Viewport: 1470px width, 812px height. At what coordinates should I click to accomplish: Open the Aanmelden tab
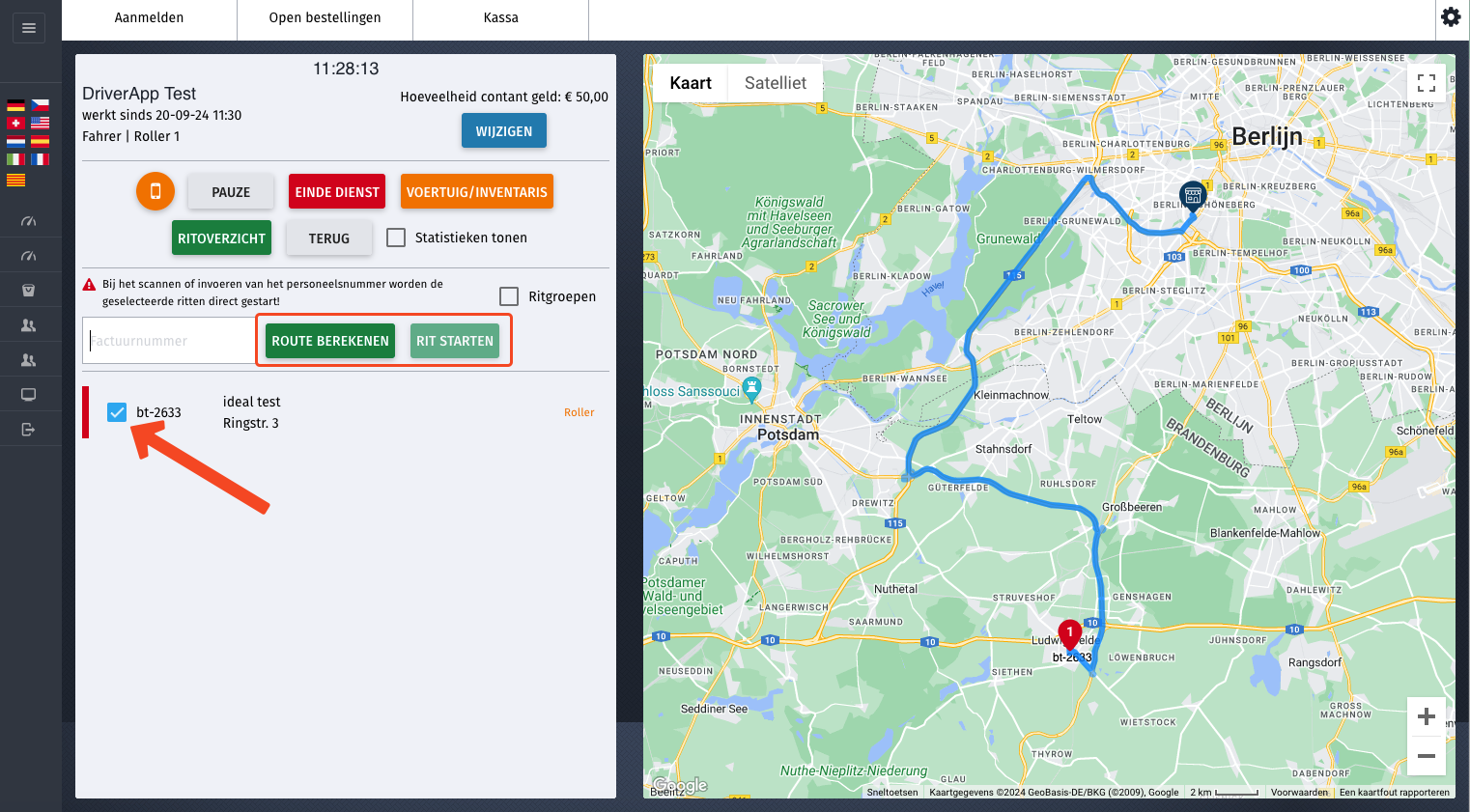pyautogui.click(x=149, y=17)
